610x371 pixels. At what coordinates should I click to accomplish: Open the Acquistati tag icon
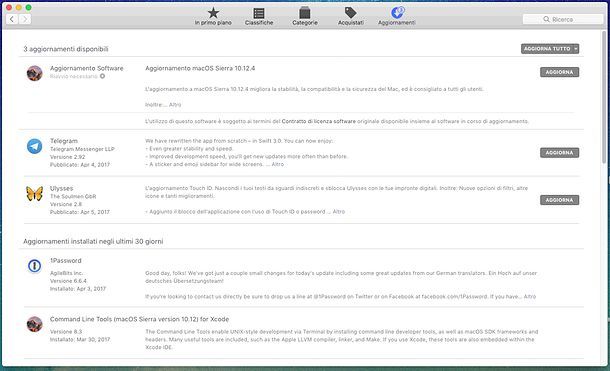(351, 12)
